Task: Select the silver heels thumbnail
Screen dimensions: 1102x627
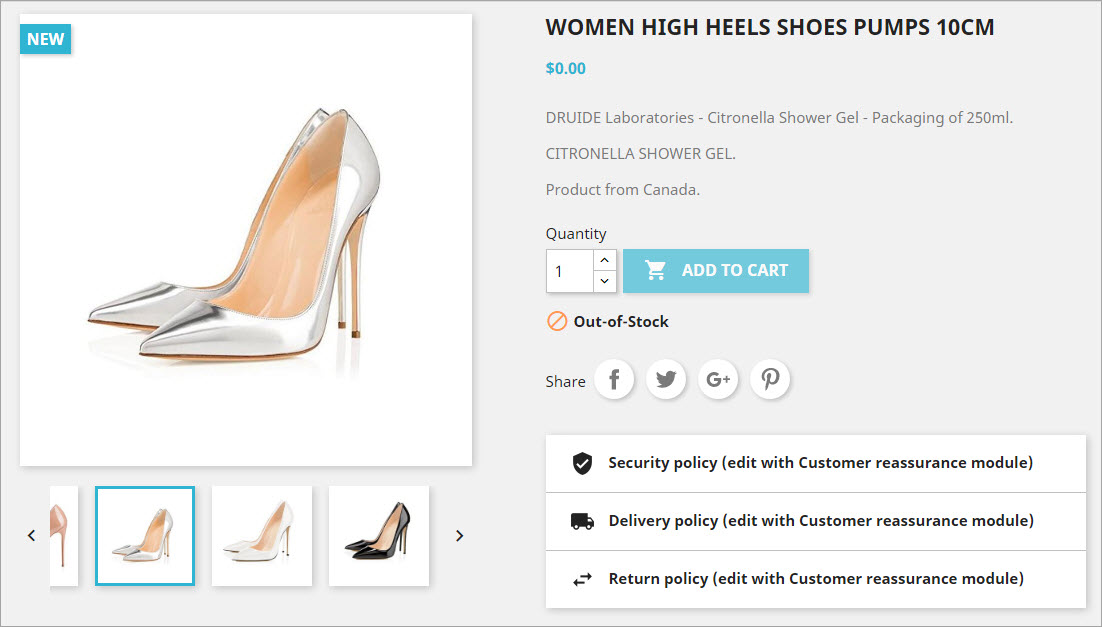Action: 145,536
